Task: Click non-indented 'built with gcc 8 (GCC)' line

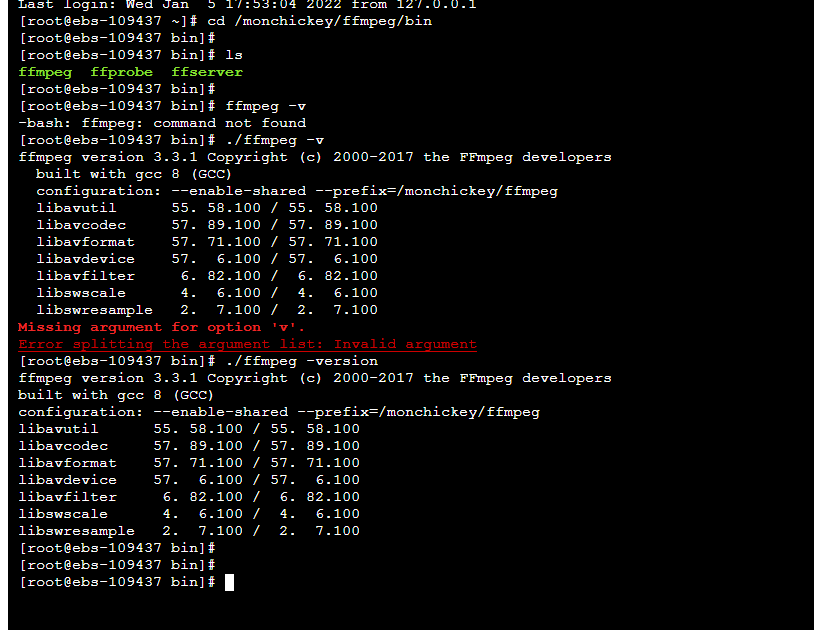Action: click(x=116, y=395)
